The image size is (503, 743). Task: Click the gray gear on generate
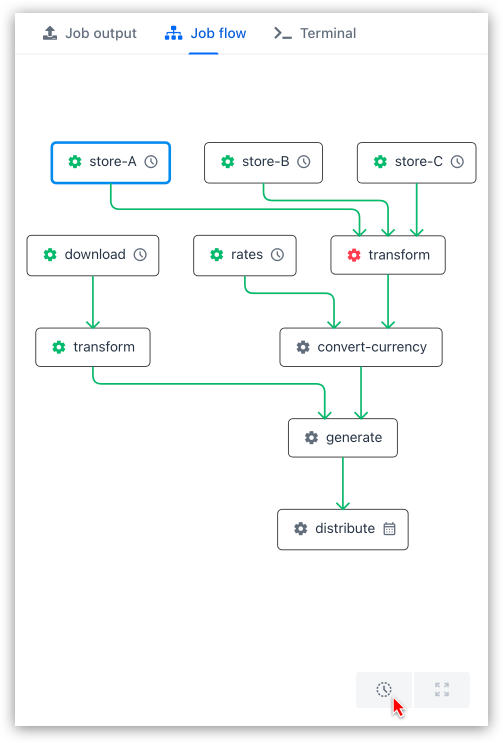[x=311, y=437]
